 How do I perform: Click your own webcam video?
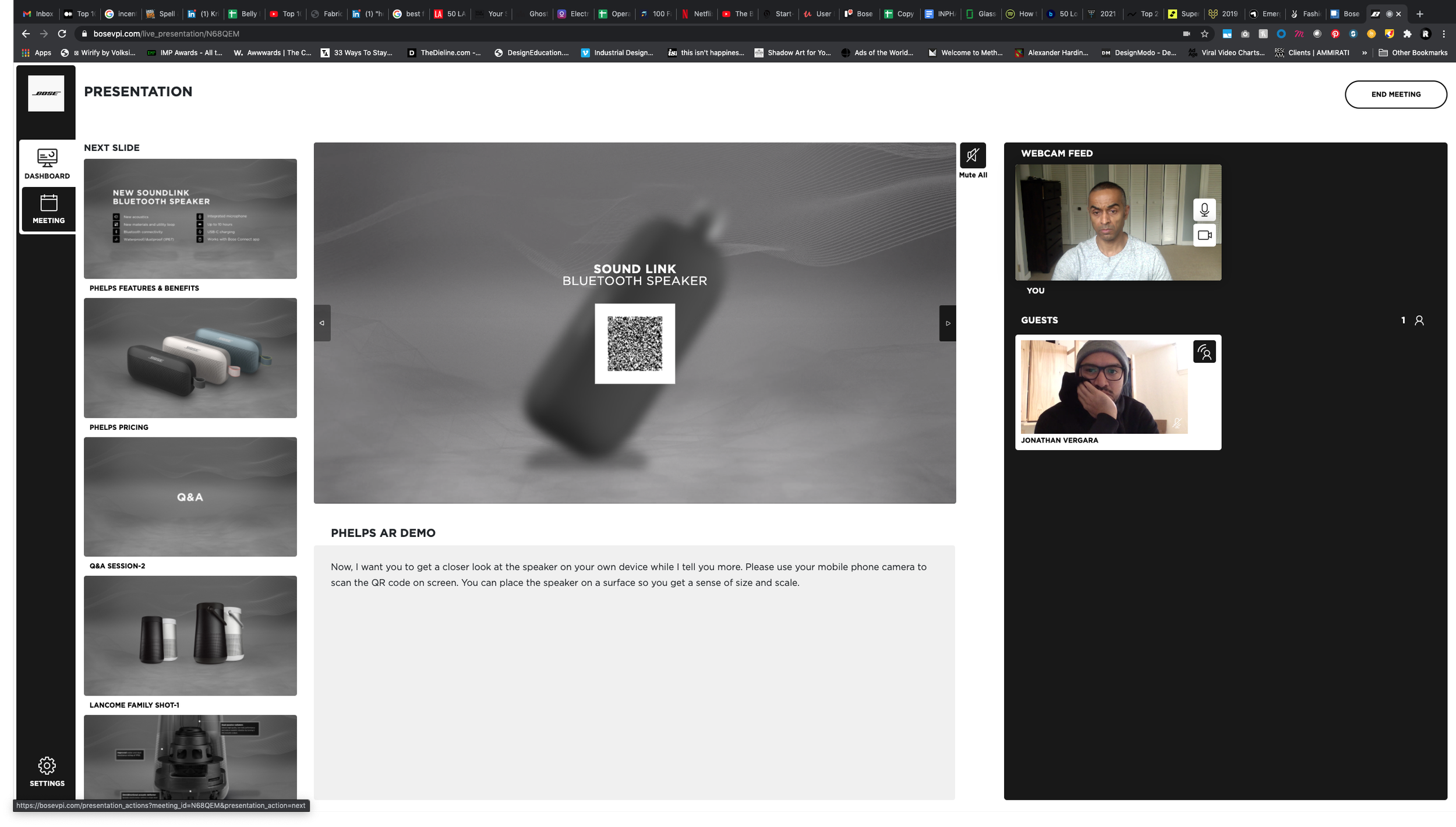coord(1118,222)
